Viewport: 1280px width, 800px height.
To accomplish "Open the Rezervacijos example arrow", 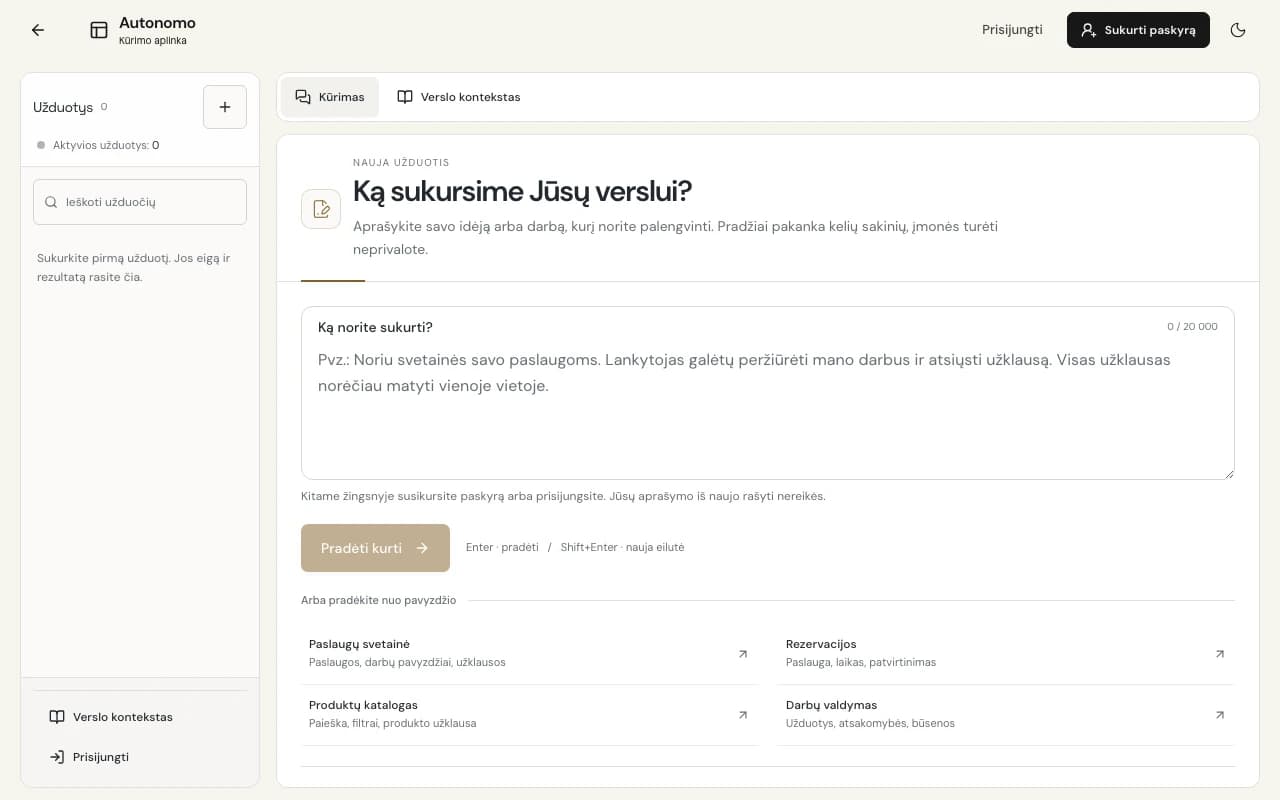I will (1220, 654).
